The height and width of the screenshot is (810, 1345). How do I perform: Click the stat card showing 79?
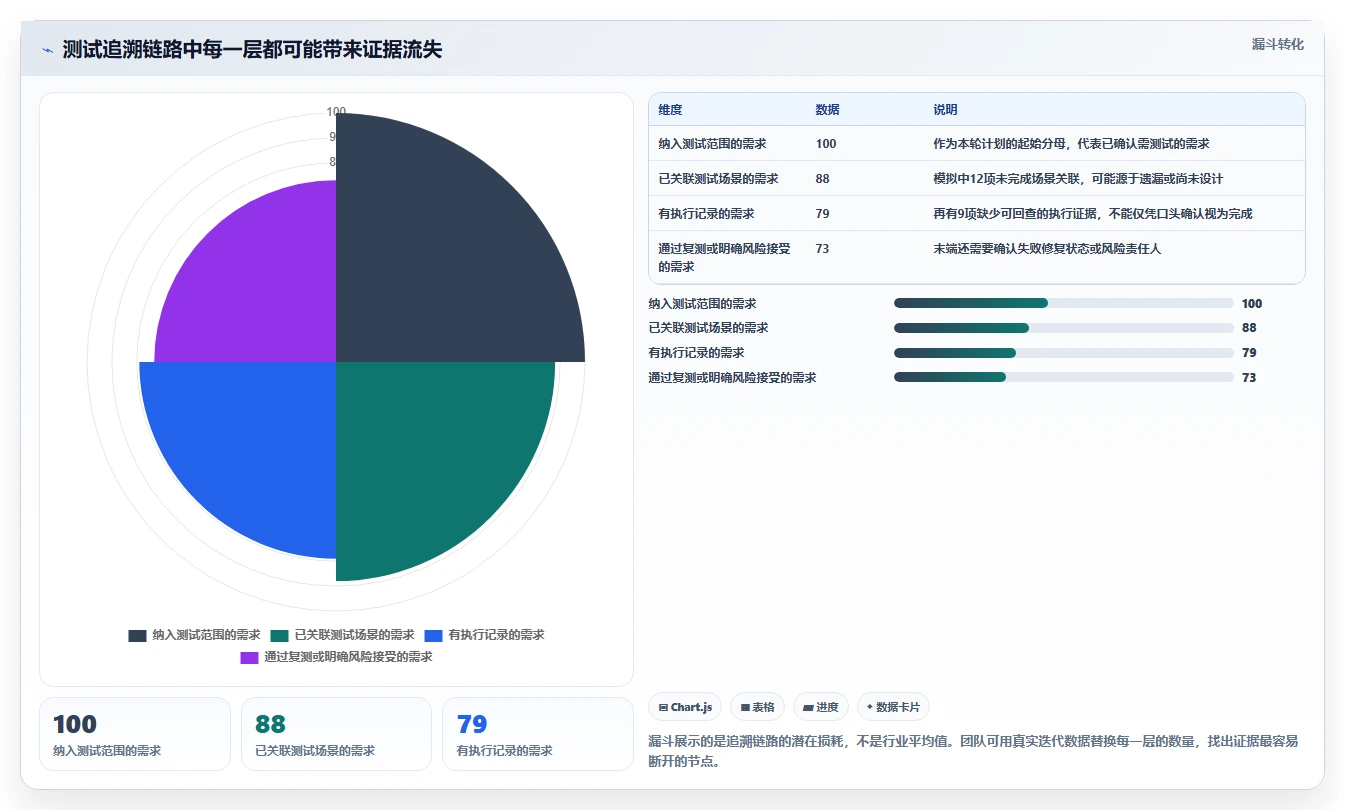pyautogui.click(x=538, y=734)
